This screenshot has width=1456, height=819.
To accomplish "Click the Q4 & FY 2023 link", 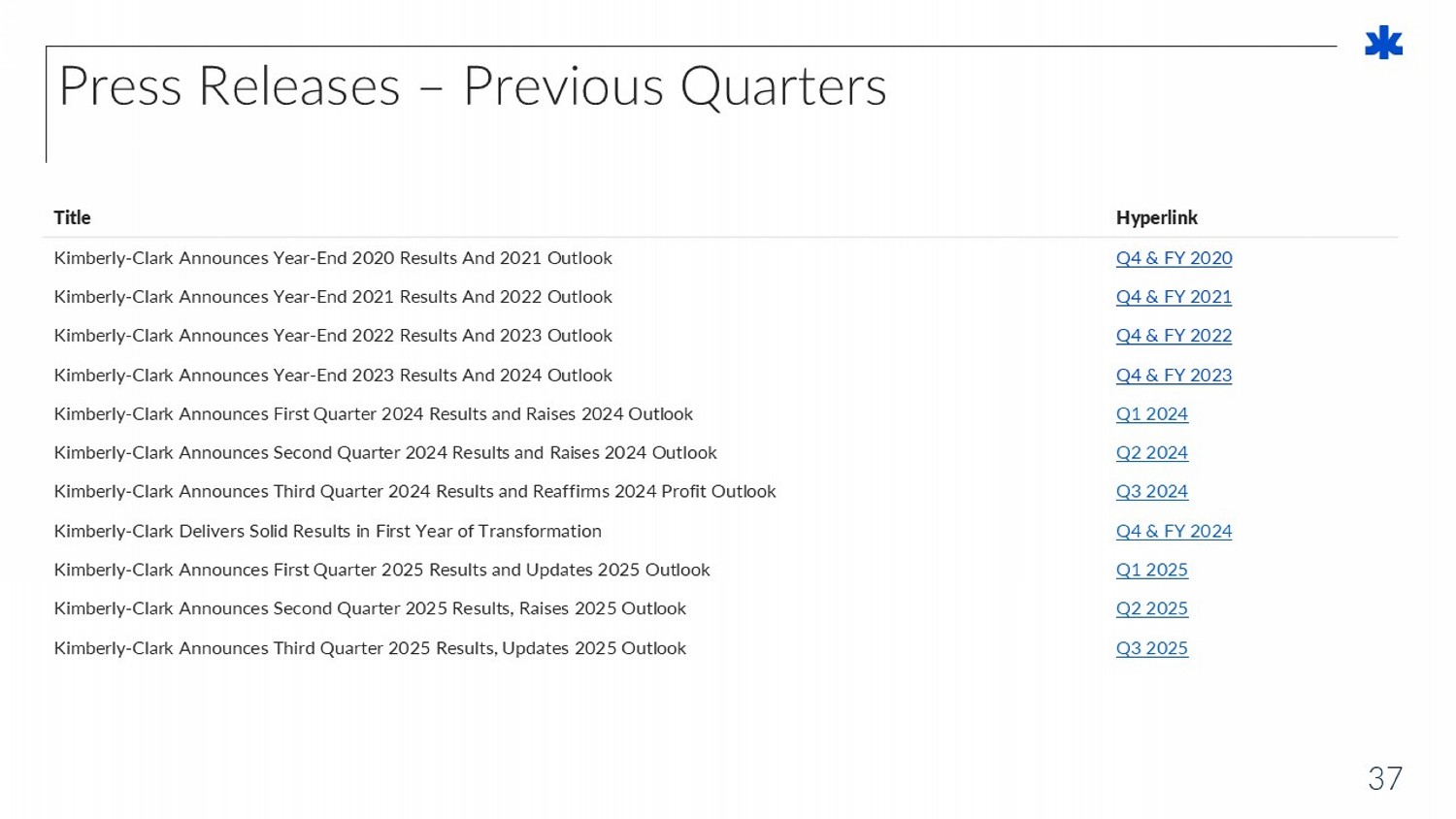I will [1174, 376].
